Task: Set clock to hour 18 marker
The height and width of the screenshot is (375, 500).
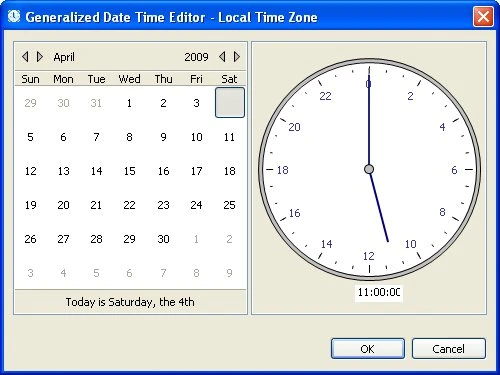Action: (282, 170)
